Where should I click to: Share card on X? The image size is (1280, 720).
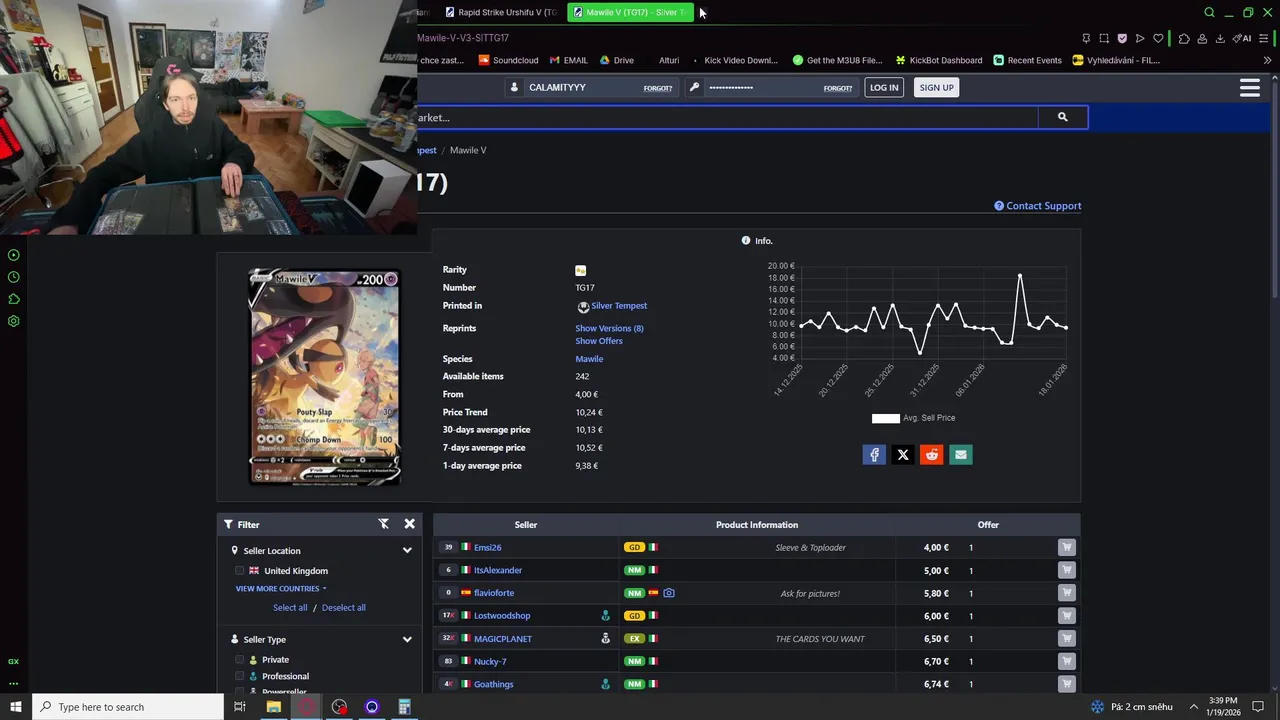[903, 455]
